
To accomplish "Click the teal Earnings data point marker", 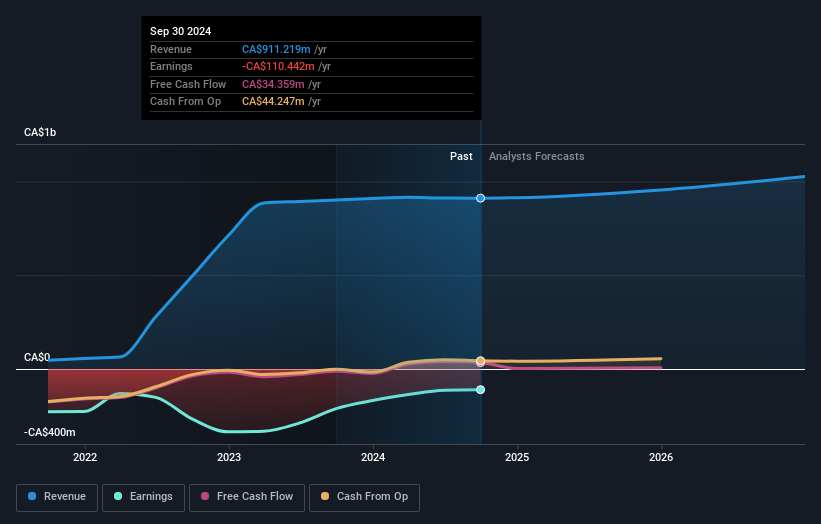I will pyautogui.click(x=480, y=389).
